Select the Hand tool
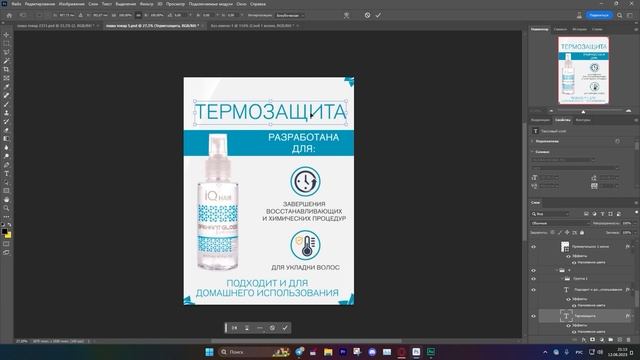Image resolution: width=640 pixels, height=360 pixels. 6,200
